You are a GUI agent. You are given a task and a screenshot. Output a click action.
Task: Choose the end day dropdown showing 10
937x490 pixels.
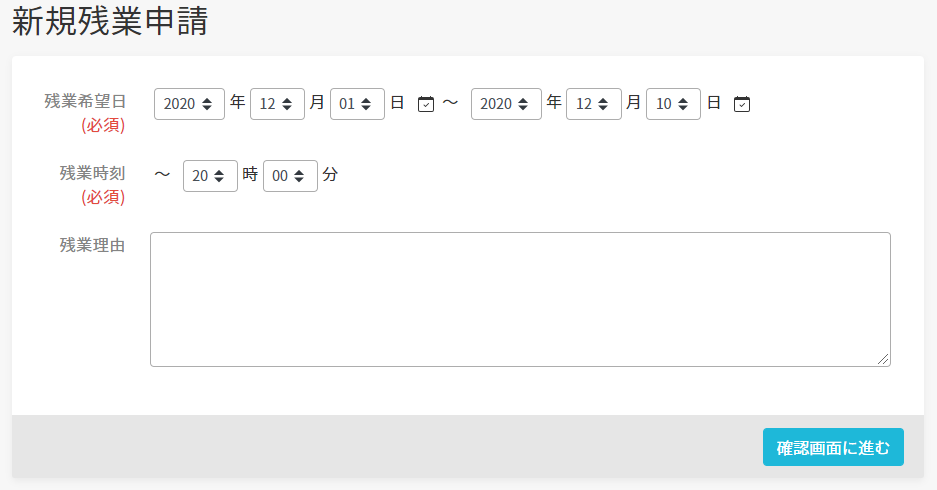click(673, 104)
